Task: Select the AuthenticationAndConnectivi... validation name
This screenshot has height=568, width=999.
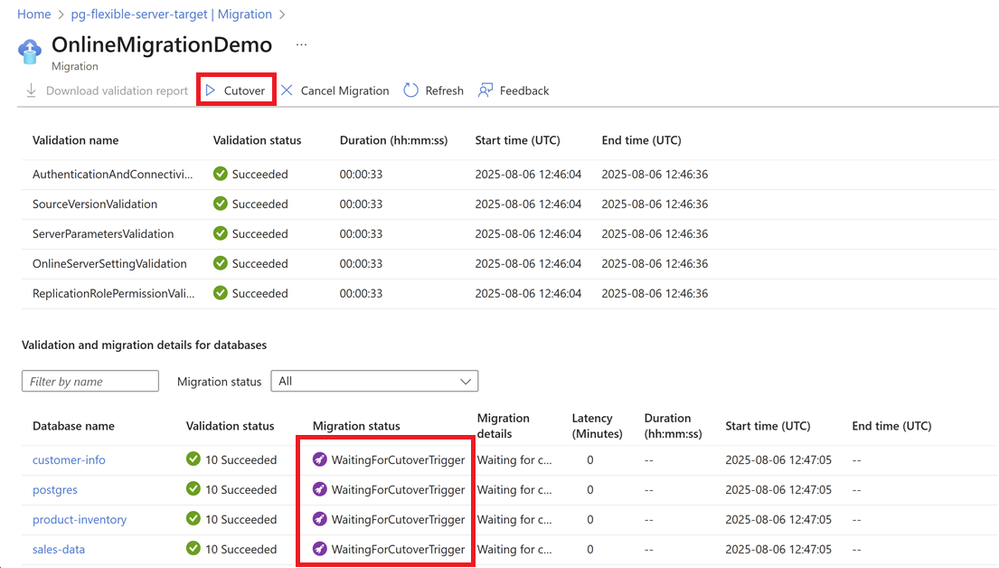Action: (112, 174)
